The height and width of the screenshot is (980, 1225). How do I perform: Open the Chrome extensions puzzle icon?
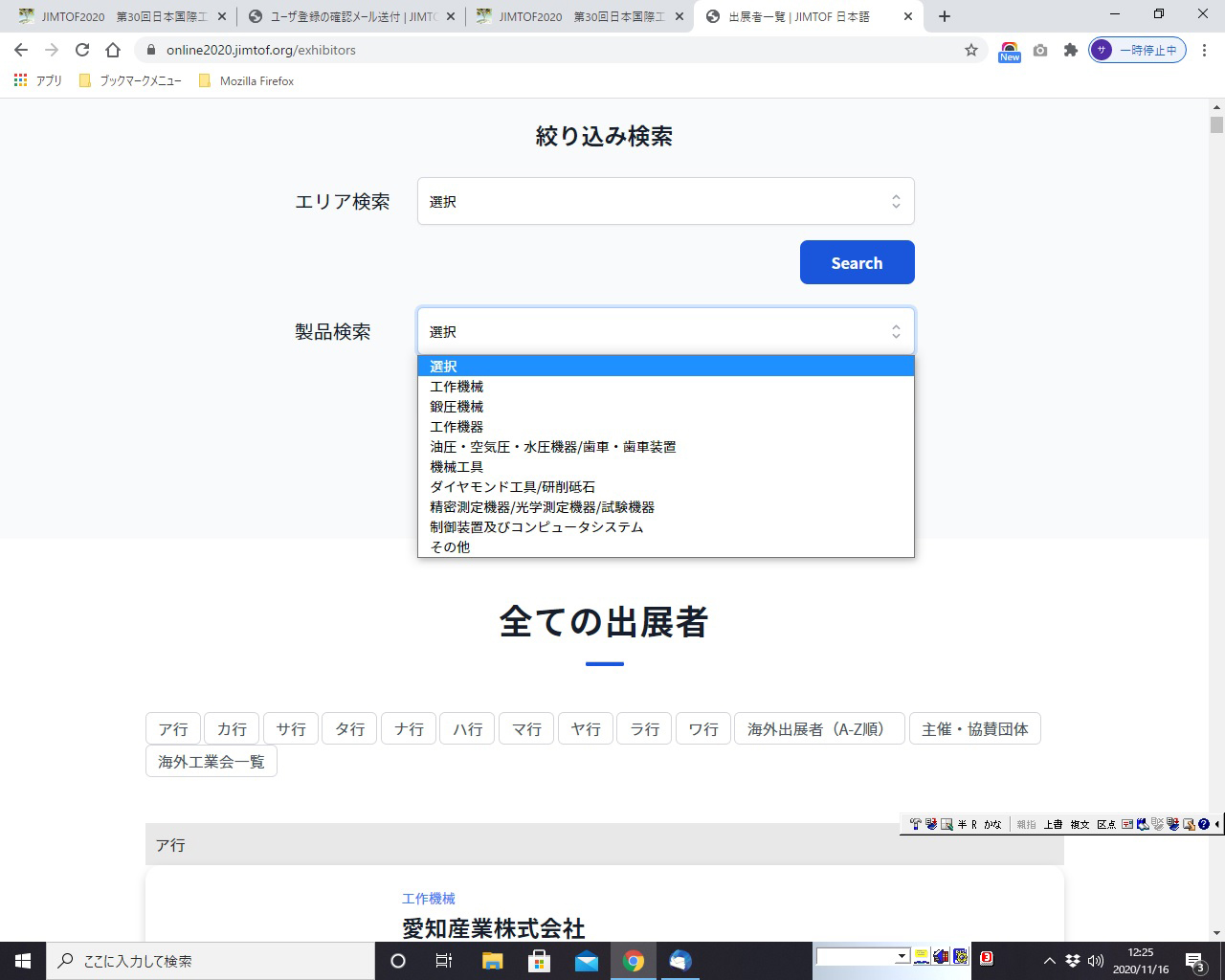1071,50
